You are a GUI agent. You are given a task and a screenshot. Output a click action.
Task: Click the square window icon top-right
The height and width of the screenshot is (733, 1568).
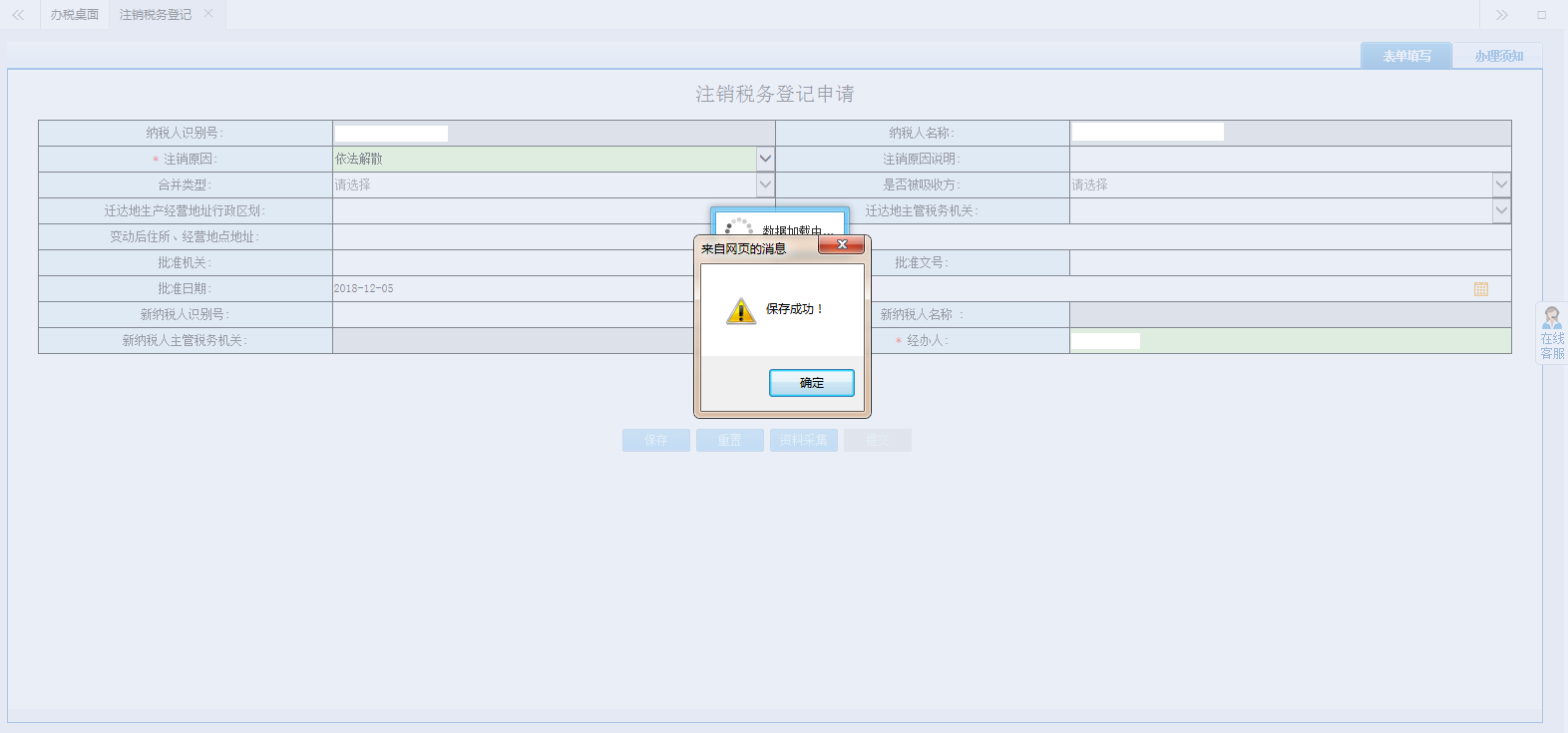(1541, 15)
